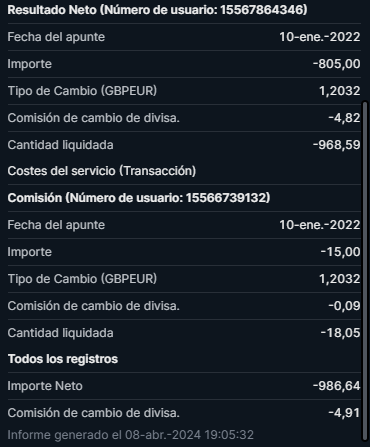Click the Cantidad liquidada value -968,59
370x447 pixels.
(x=337, y=145)
